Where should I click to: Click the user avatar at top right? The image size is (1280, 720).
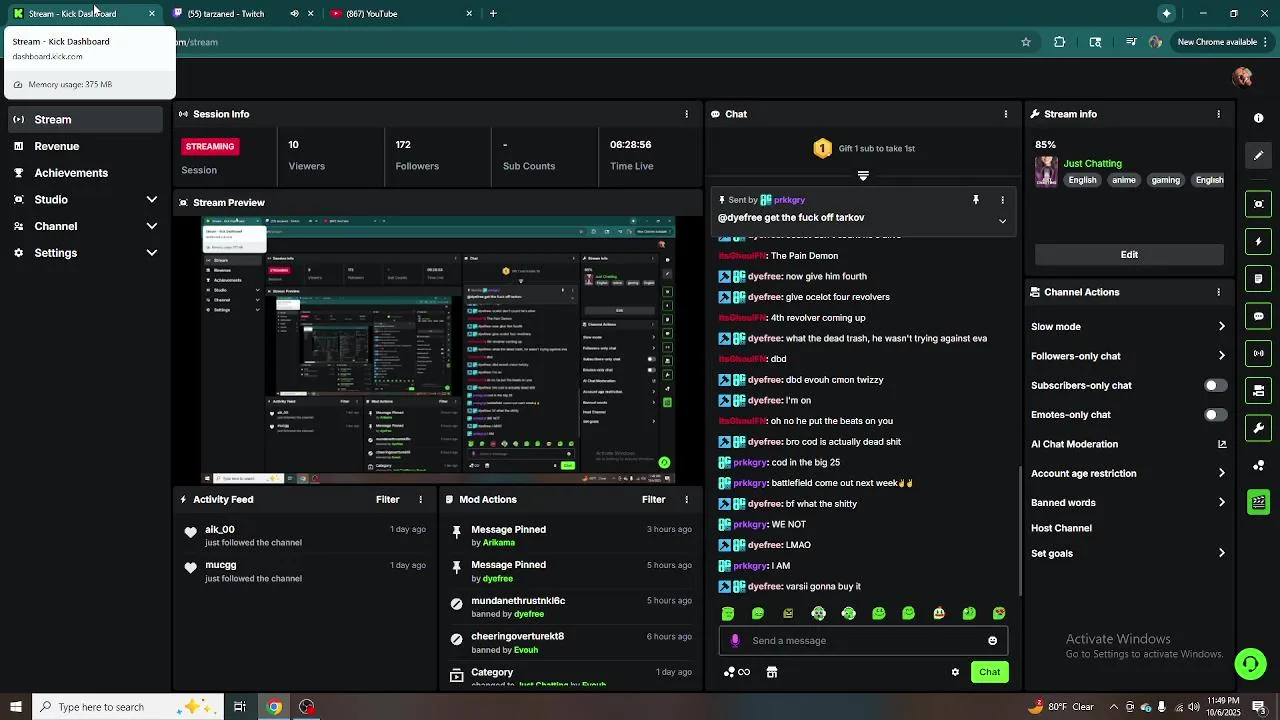click(x=1243, y=78)
